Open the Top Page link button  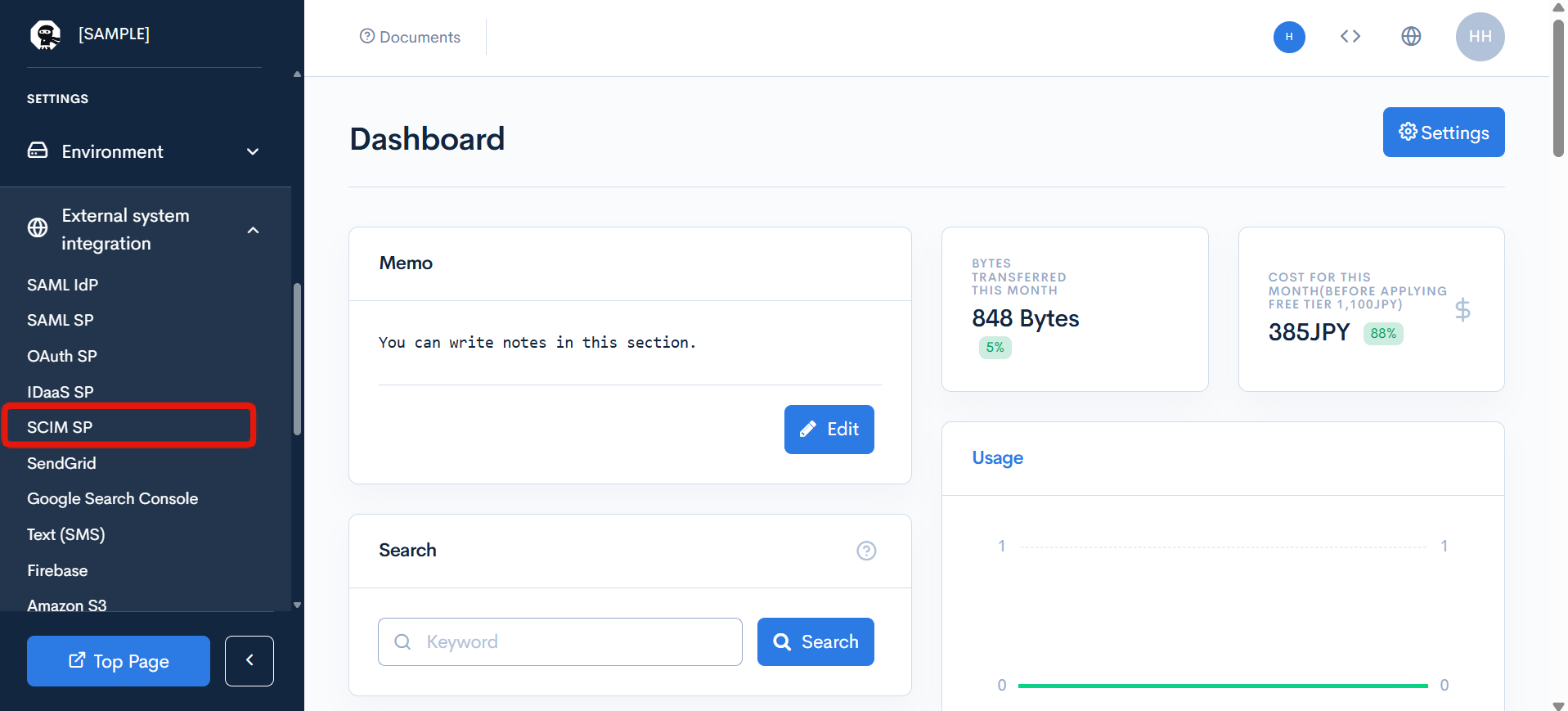click(119, 661)
